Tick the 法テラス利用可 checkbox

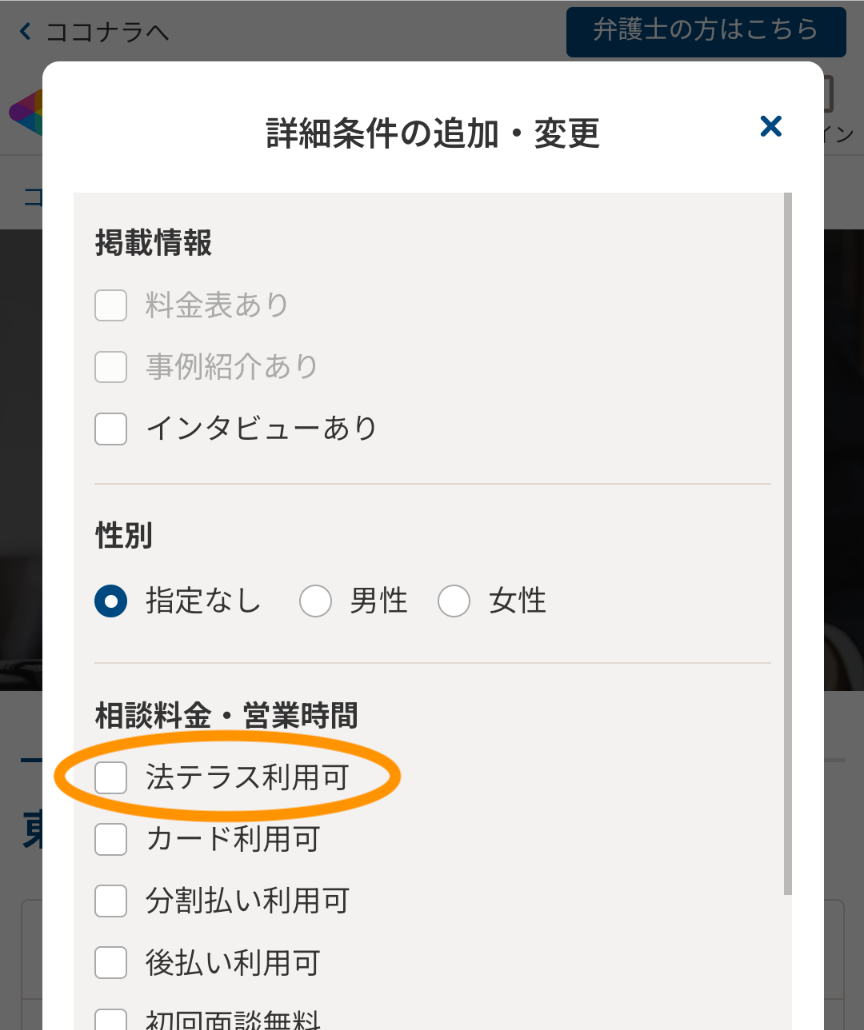(111, 777)
